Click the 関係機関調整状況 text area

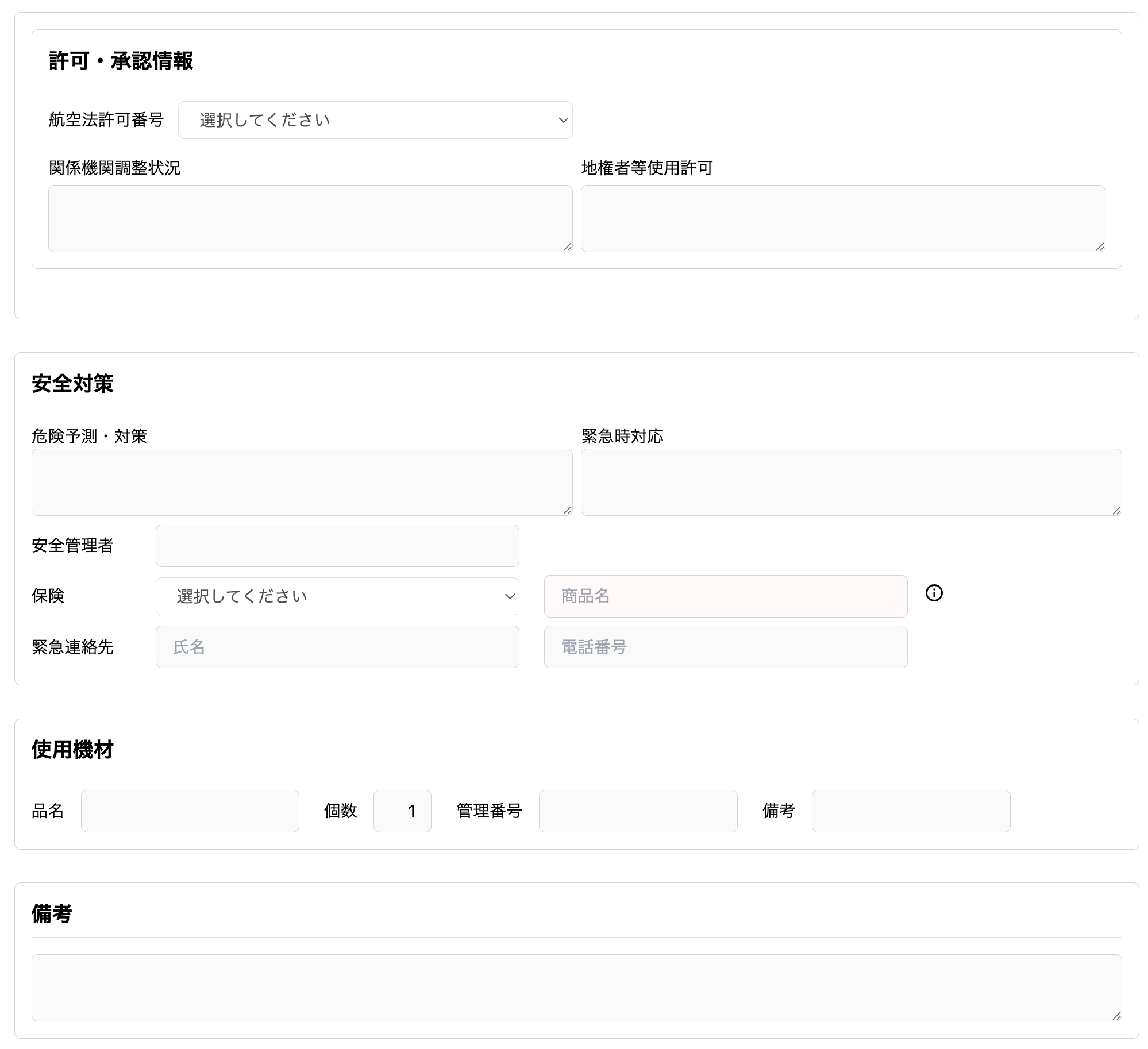(310, 218)
